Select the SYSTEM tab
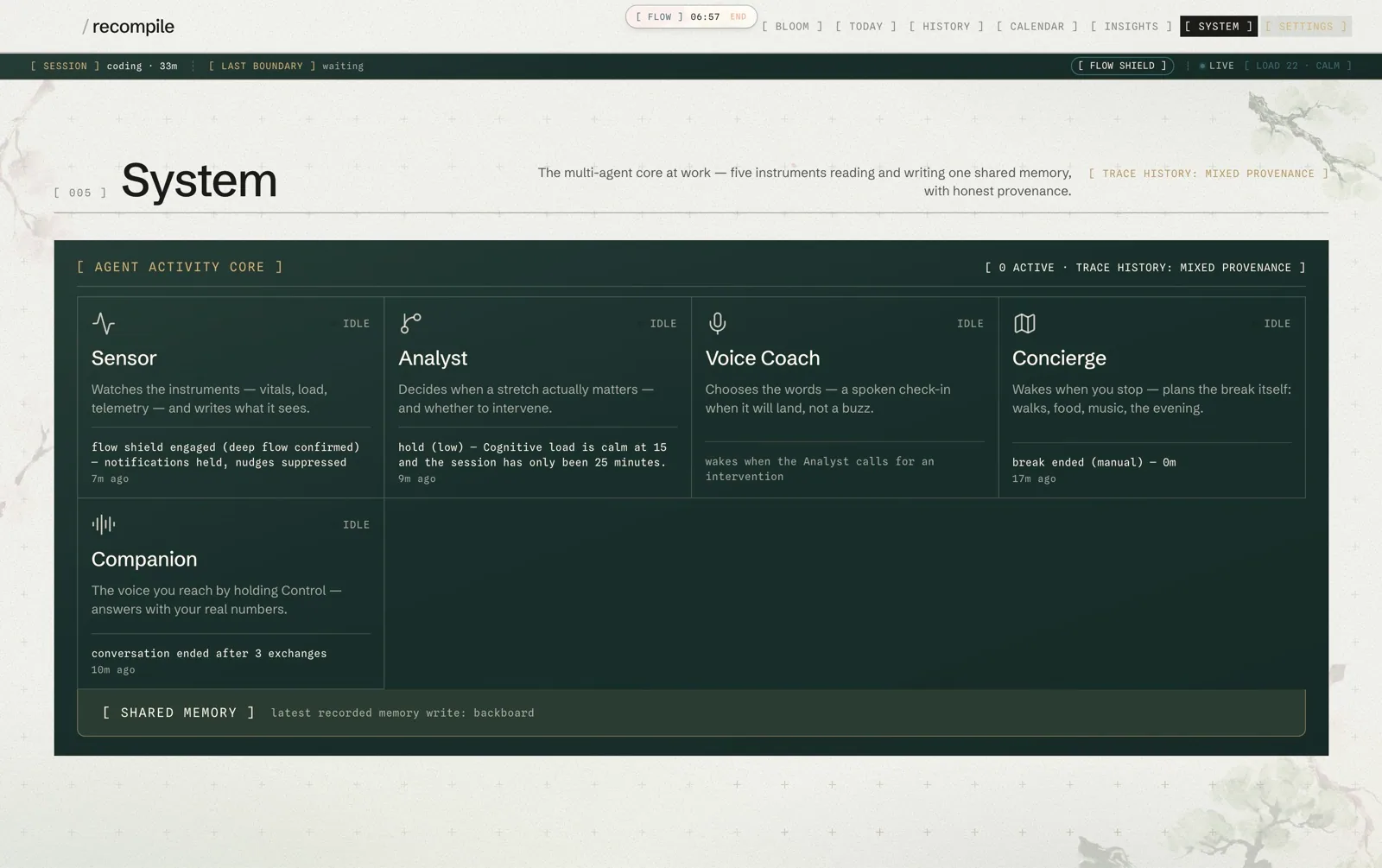Screen dimensions: 1382x868 1219,27
